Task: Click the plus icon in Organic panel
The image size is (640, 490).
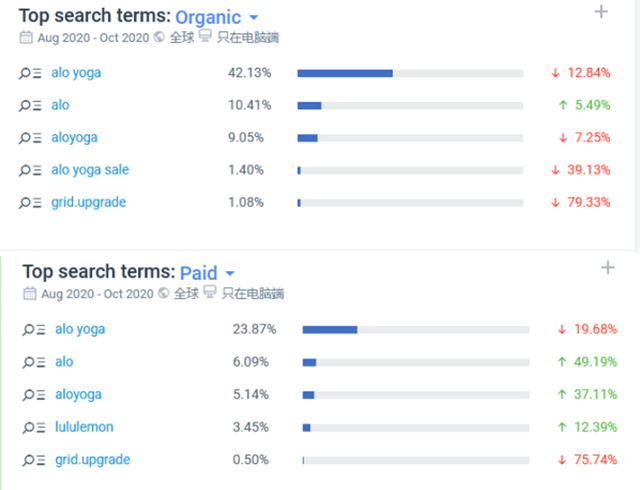Action: (x=601, y=12)
